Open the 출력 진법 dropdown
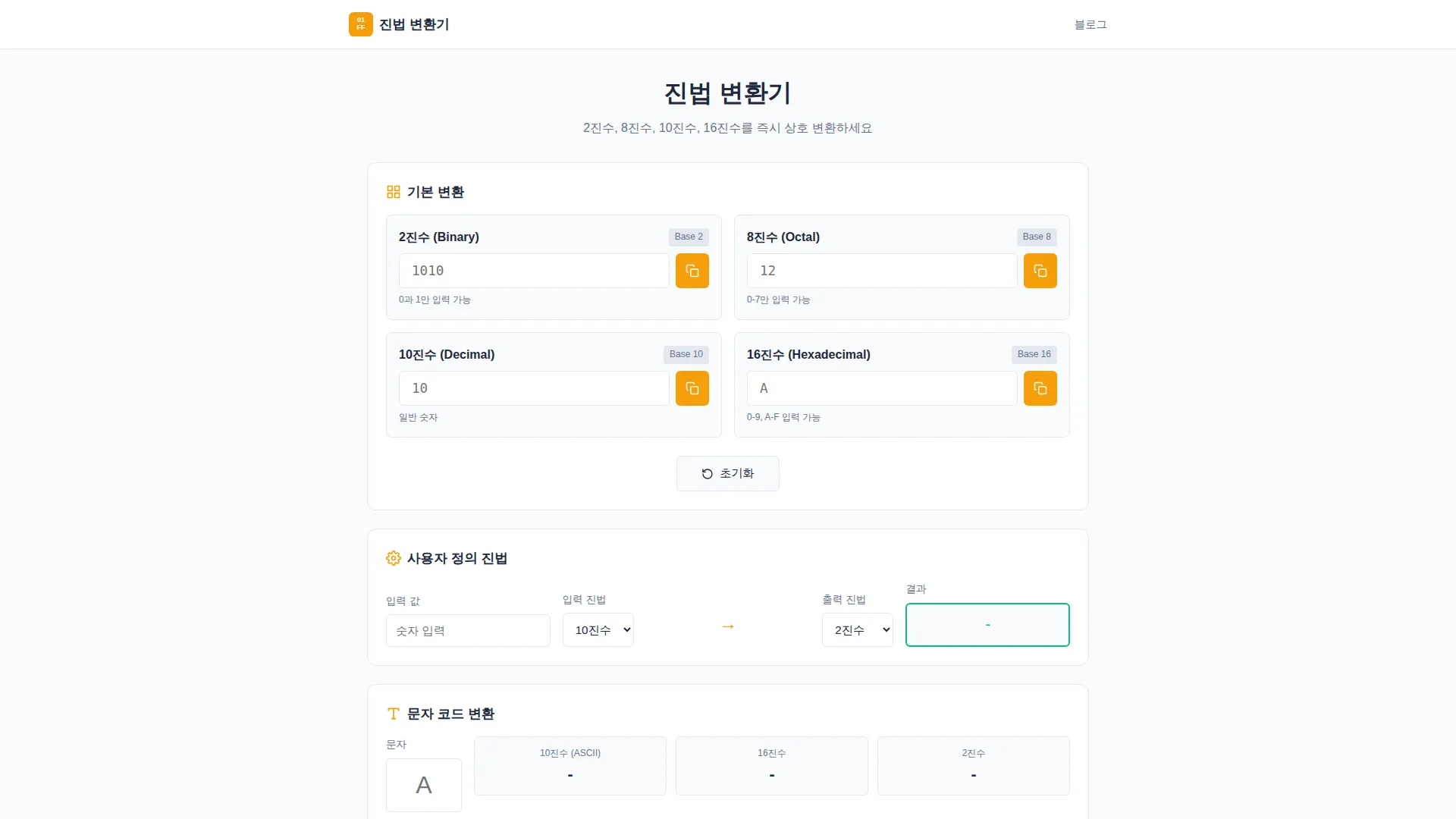The width and height of the screenshot is (1456, 819). 857,629
